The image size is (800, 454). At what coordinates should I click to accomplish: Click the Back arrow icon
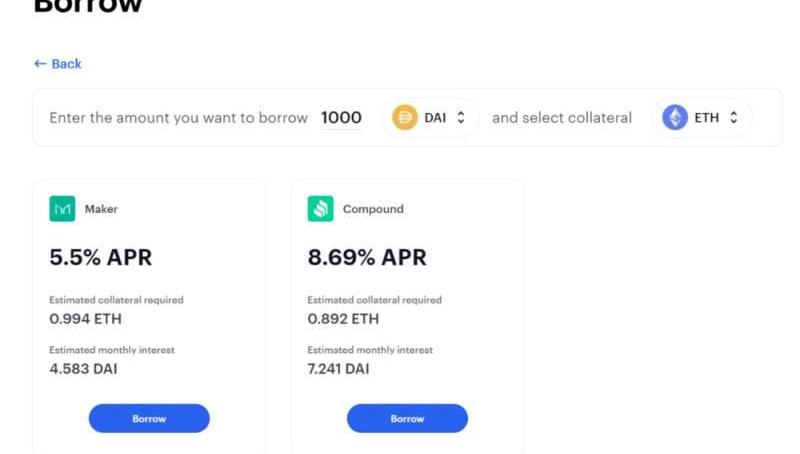pos(40,64)
